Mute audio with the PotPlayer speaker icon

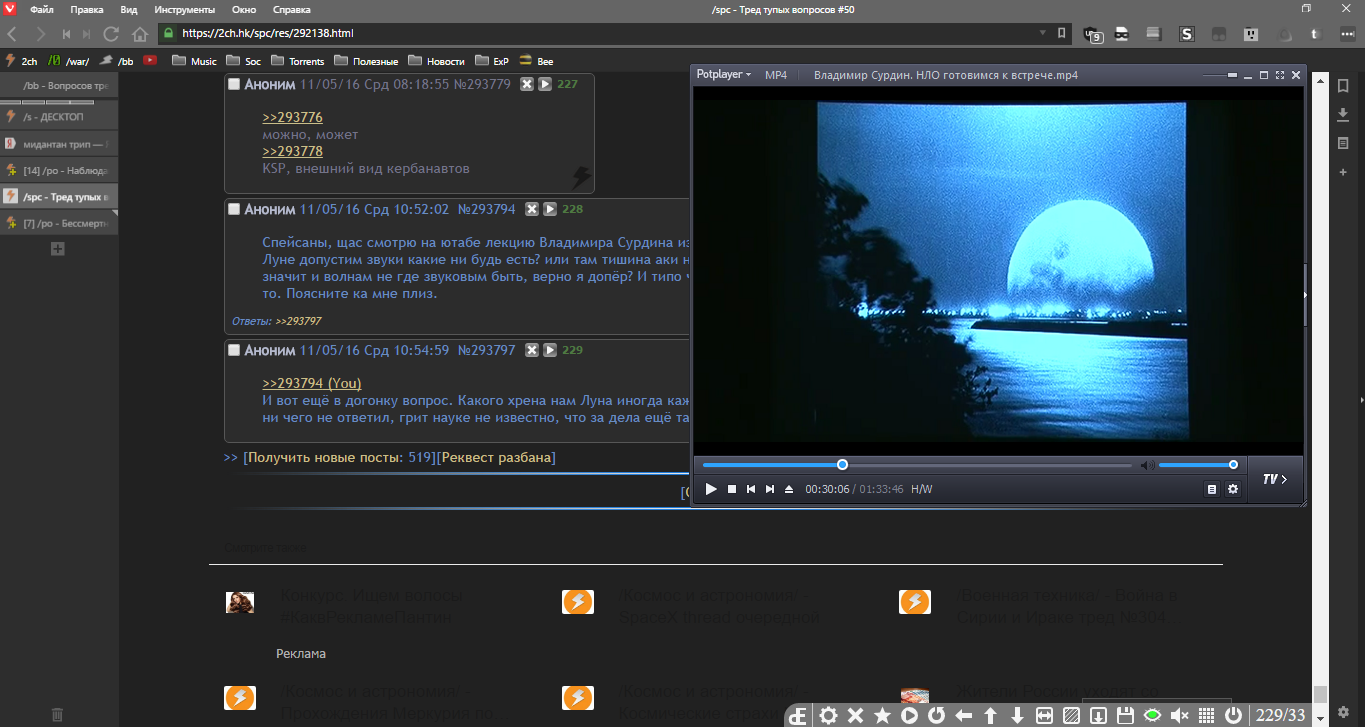pos(1147,465)
